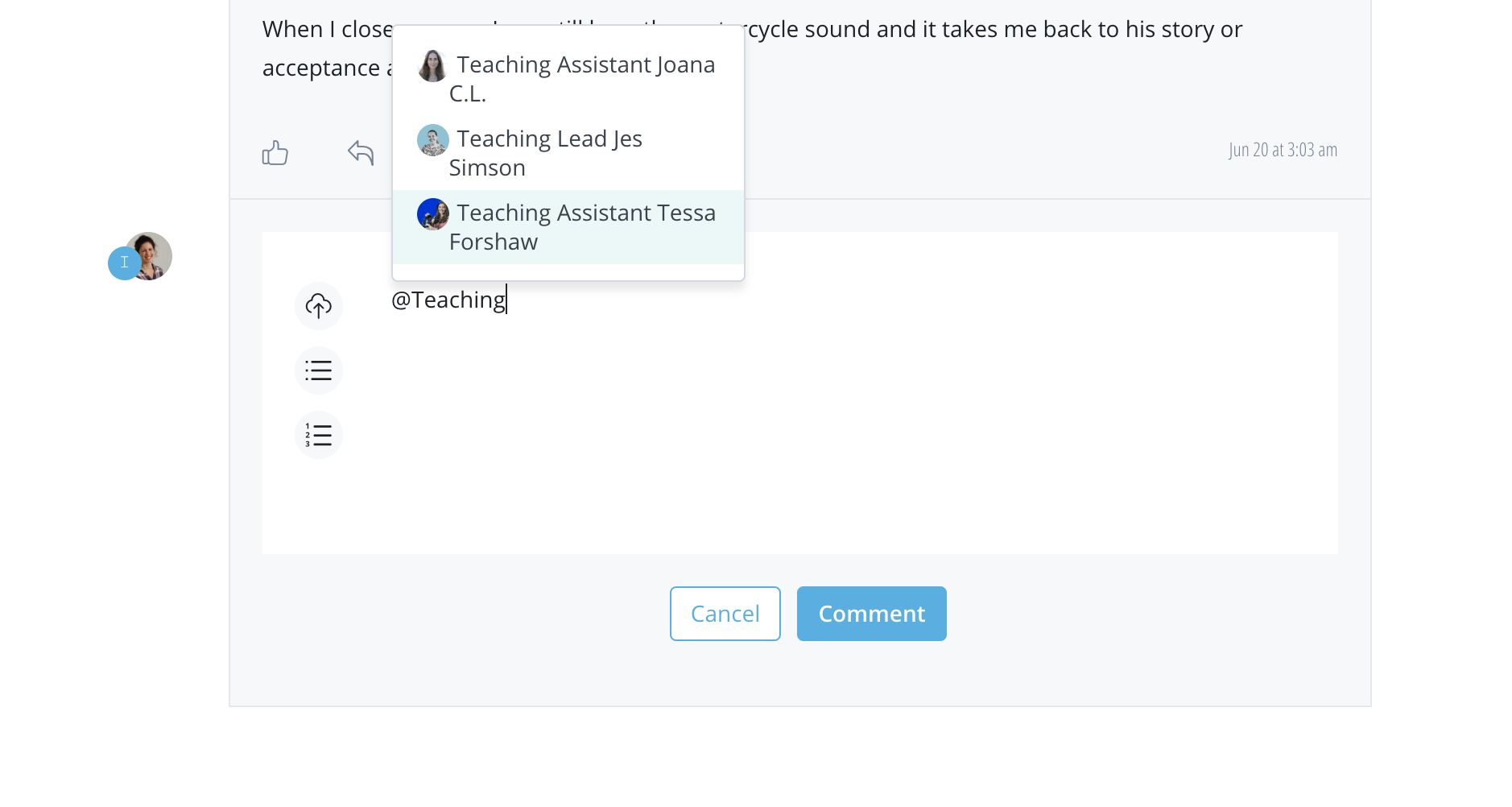Like the post with thumbs-up icon
Image resolution: width=1512 pixels, height=807 pixels.
pyautogui.click(x=275, y=152)
